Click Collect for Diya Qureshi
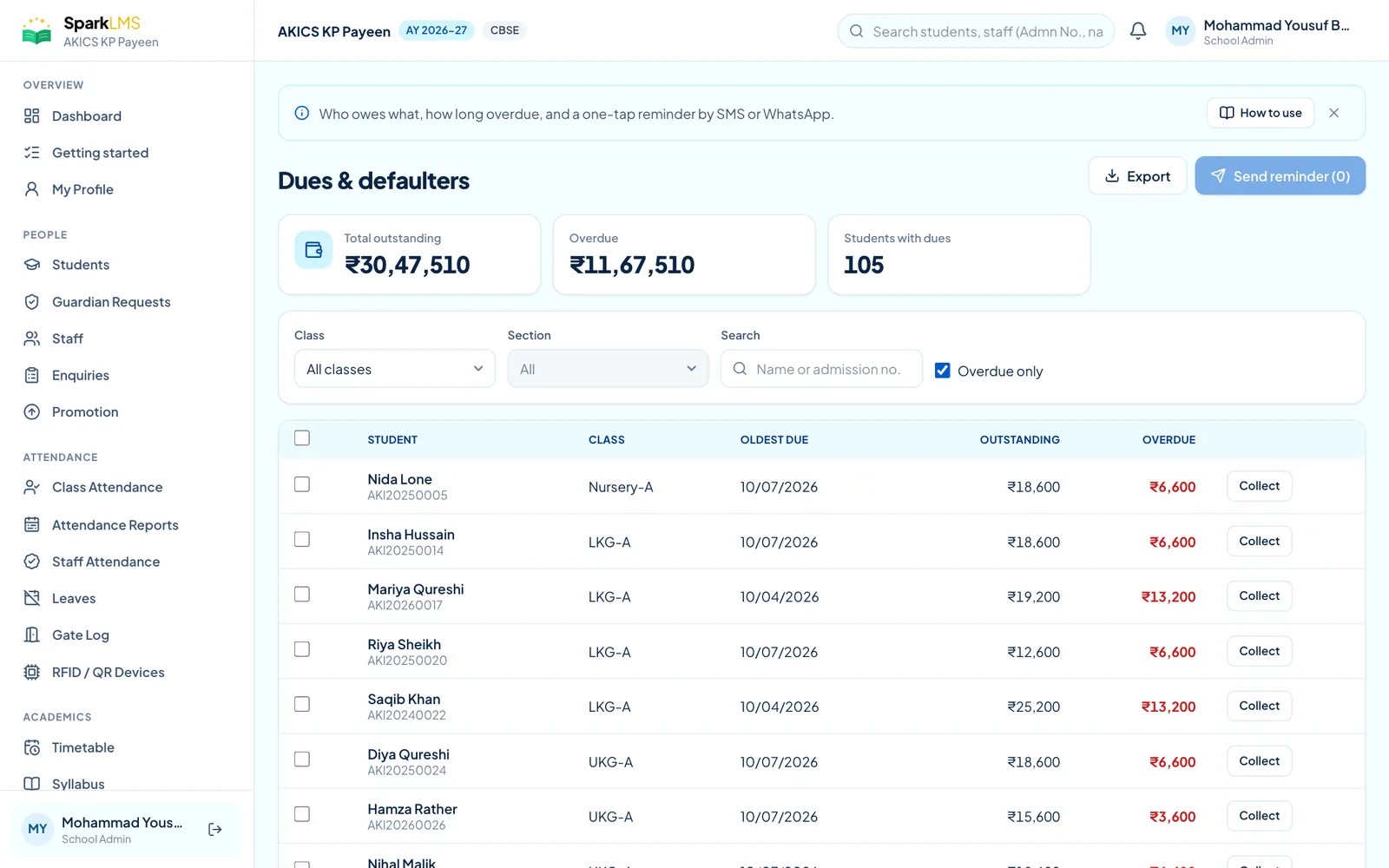Screen dimensions: 1389x868 coord(1259,761)
